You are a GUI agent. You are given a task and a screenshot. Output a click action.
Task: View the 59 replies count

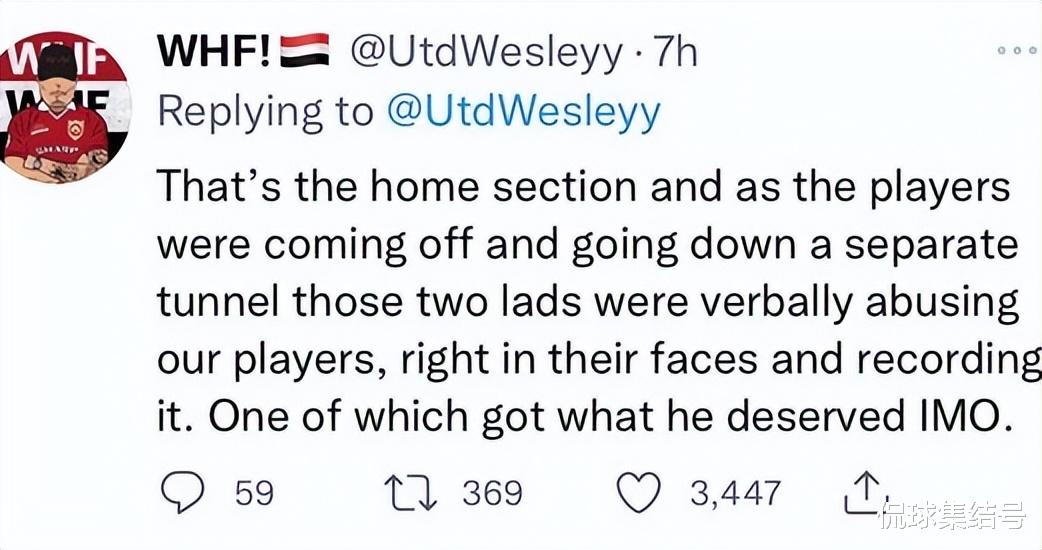click(255, 494)
